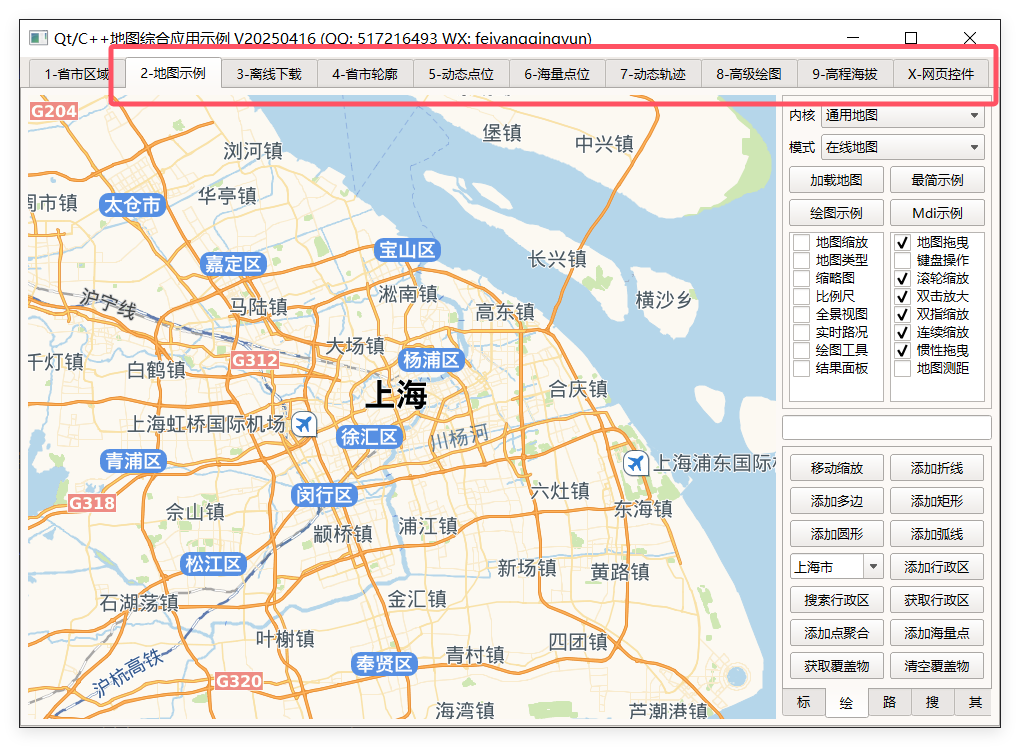Enable the 全景视图 checkbox
Image resolution: width=1020 pixels, height=747 pixels.
(x=802, y=314)
